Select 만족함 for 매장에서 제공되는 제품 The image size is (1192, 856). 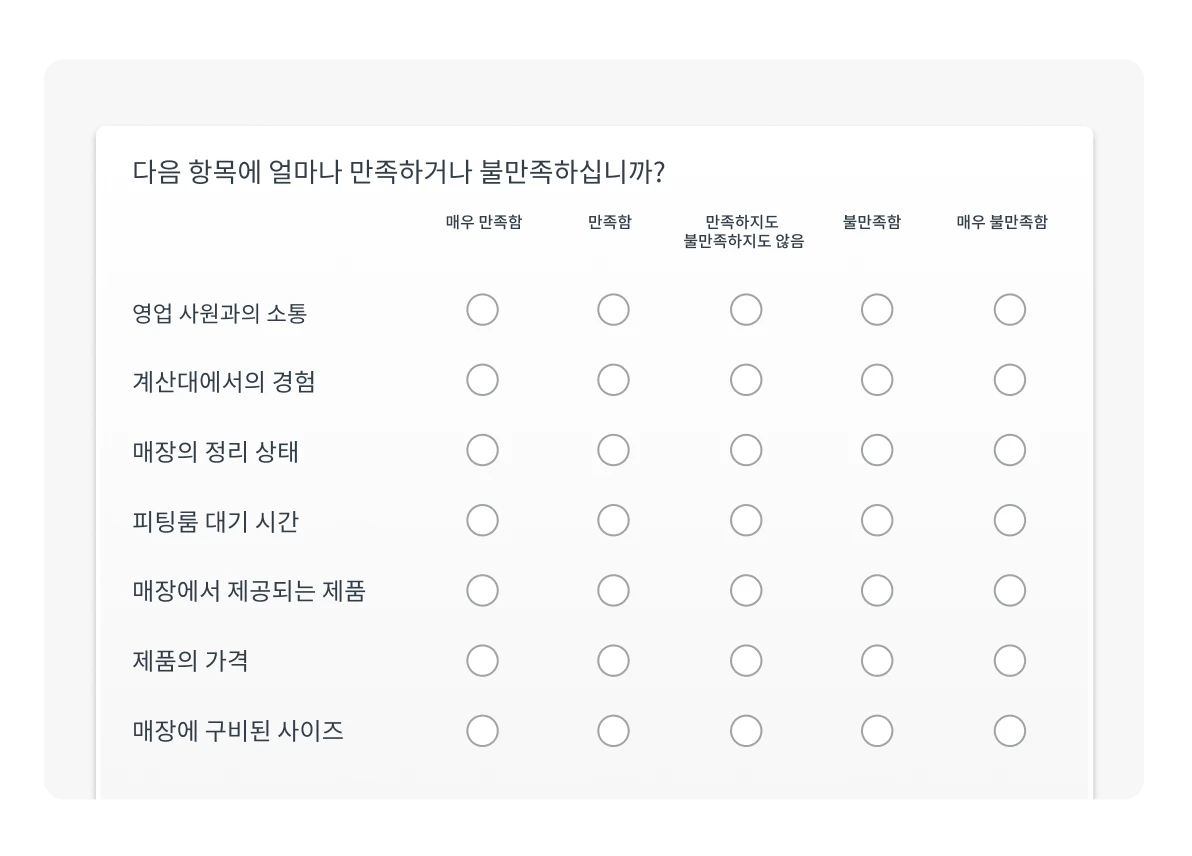(613, 590)
